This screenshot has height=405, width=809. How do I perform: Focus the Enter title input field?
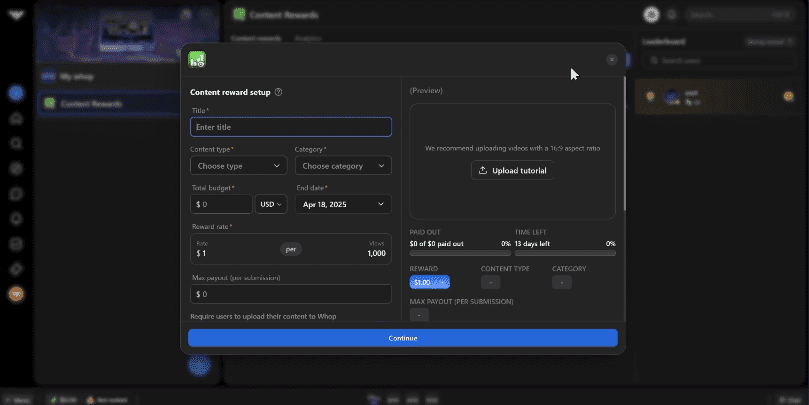pos(290,127)
